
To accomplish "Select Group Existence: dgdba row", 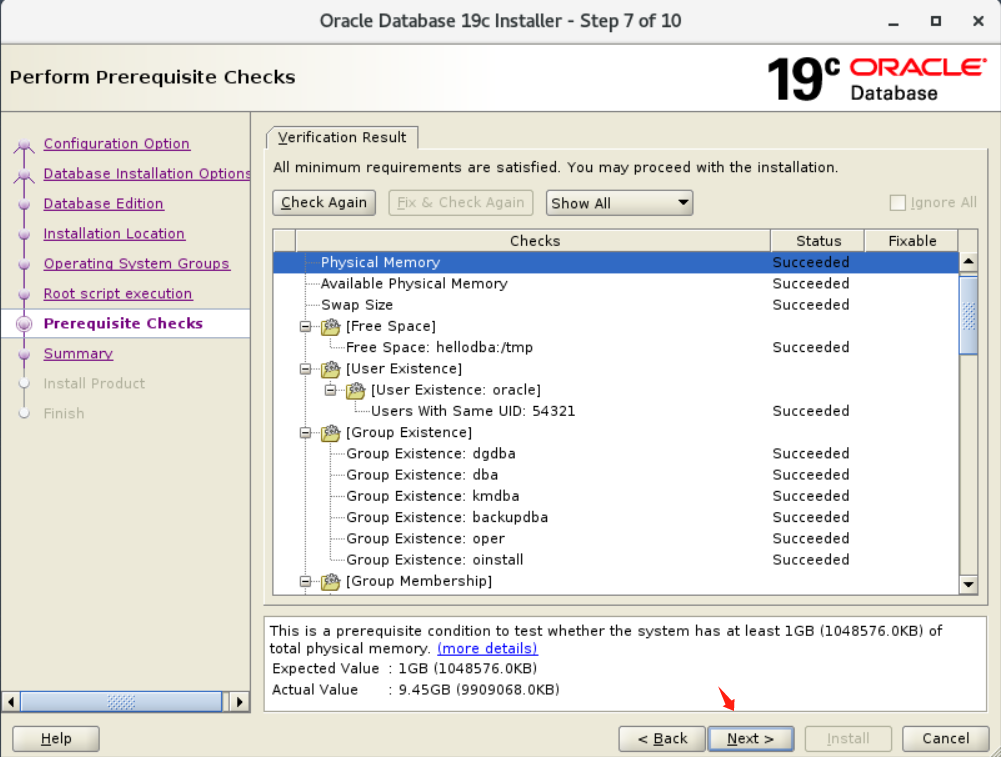I will tap(615, 454).
